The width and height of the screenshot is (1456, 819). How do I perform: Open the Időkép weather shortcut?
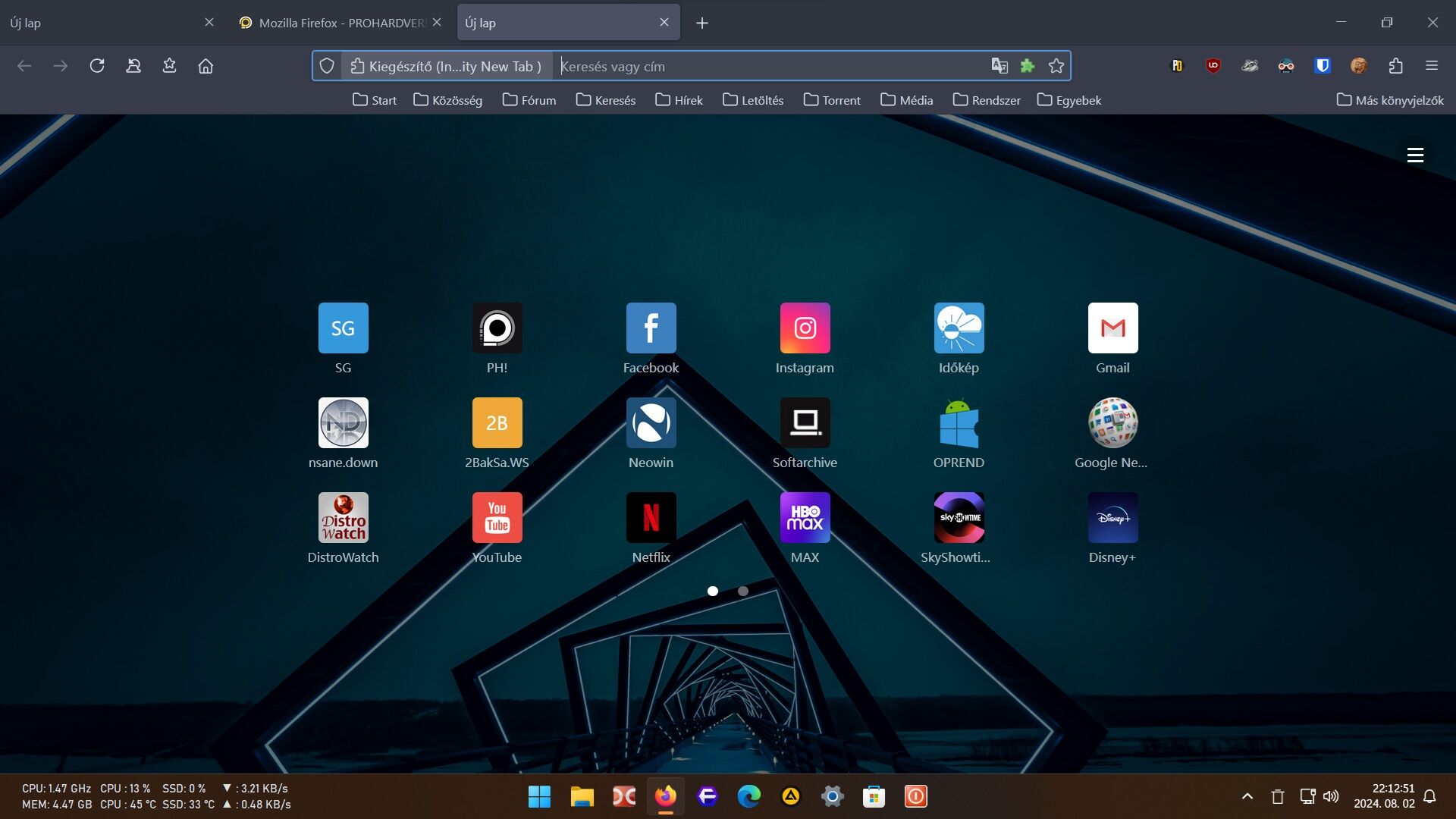click(x=959, y=328)
